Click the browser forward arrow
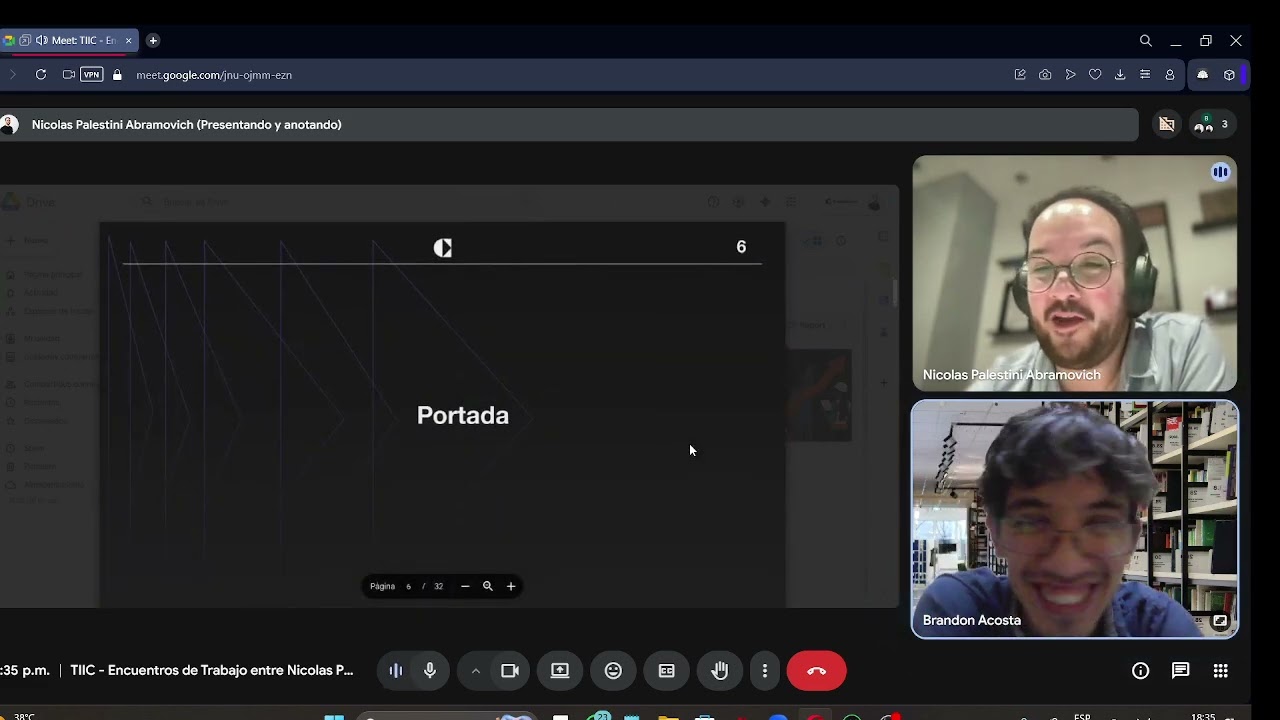The width and height of the screenshot is (1280, 720). click(x=13, y=75)
